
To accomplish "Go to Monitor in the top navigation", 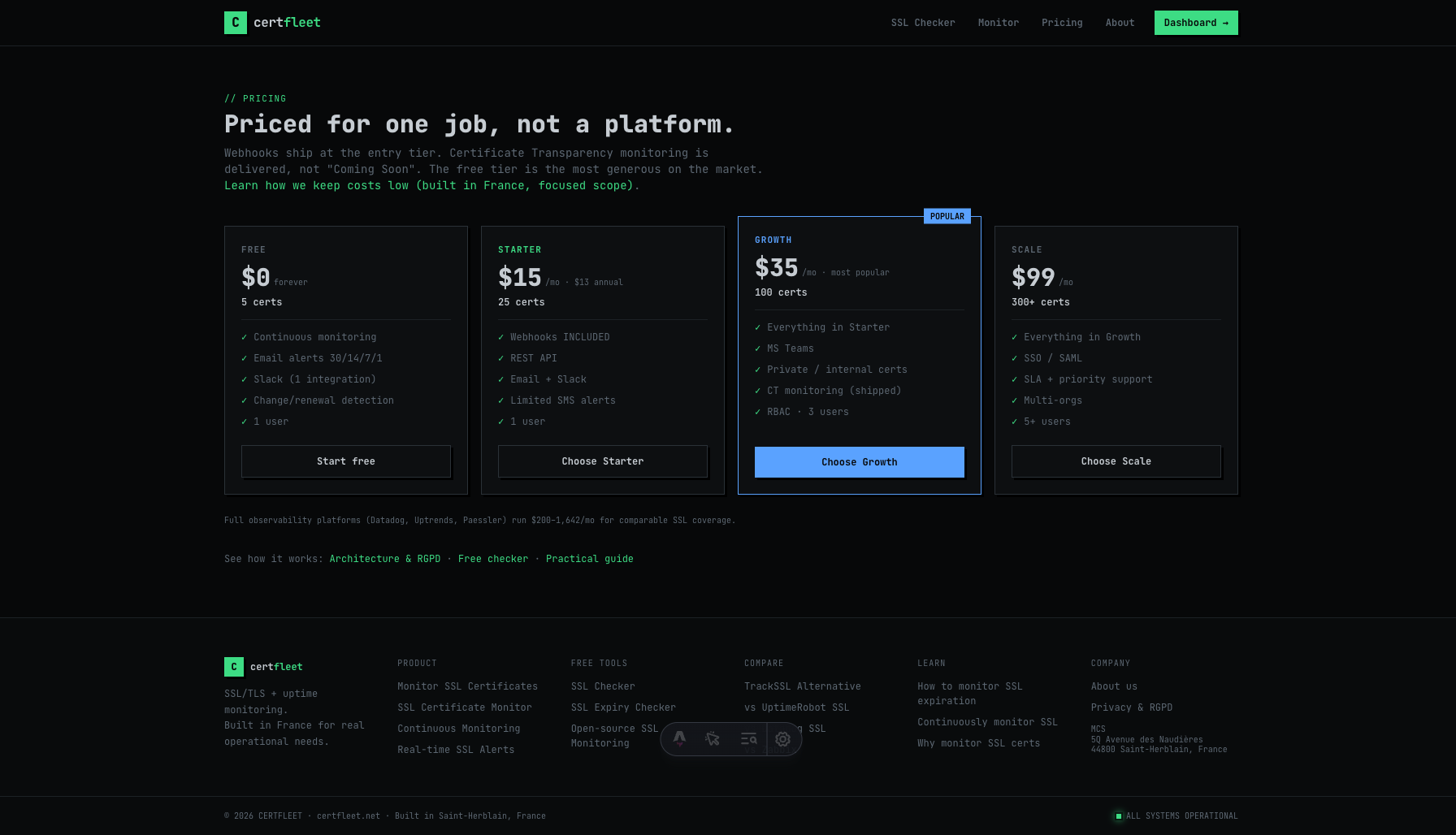I will pos(999,23).
